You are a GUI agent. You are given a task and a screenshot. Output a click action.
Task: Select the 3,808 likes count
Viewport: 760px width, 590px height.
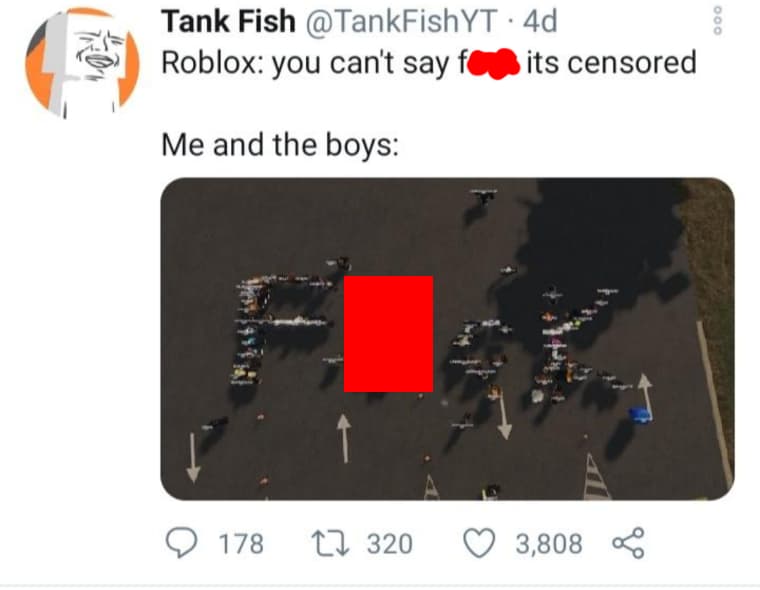pos(549,543)
